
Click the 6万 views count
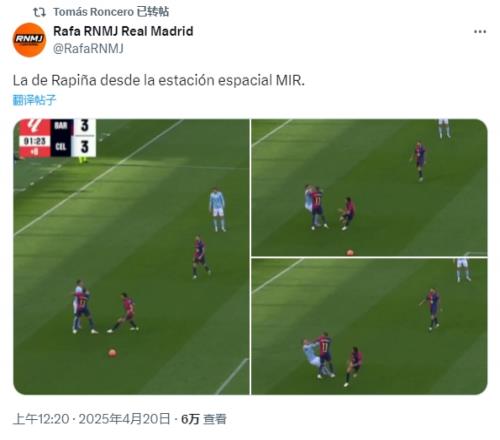(x=204, y=419)
